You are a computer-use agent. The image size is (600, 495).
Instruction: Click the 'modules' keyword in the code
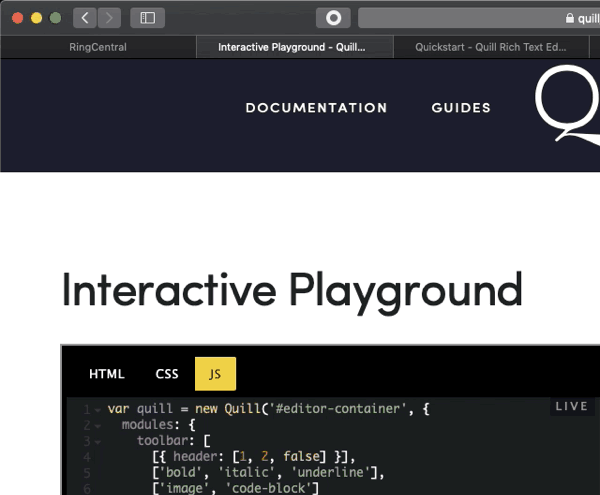click(x=147, y=425)
